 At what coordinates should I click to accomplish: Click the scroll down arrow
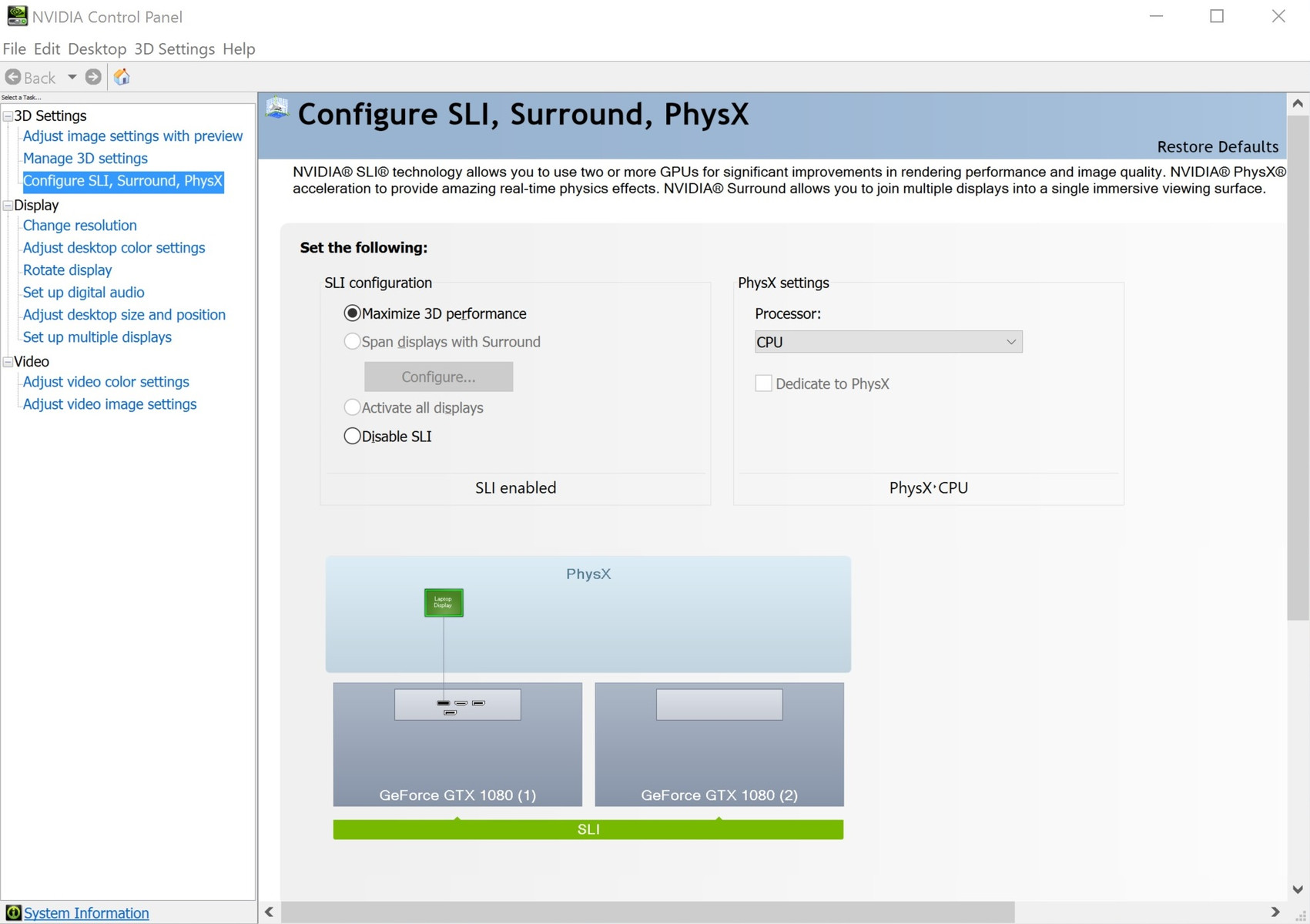1298,890
